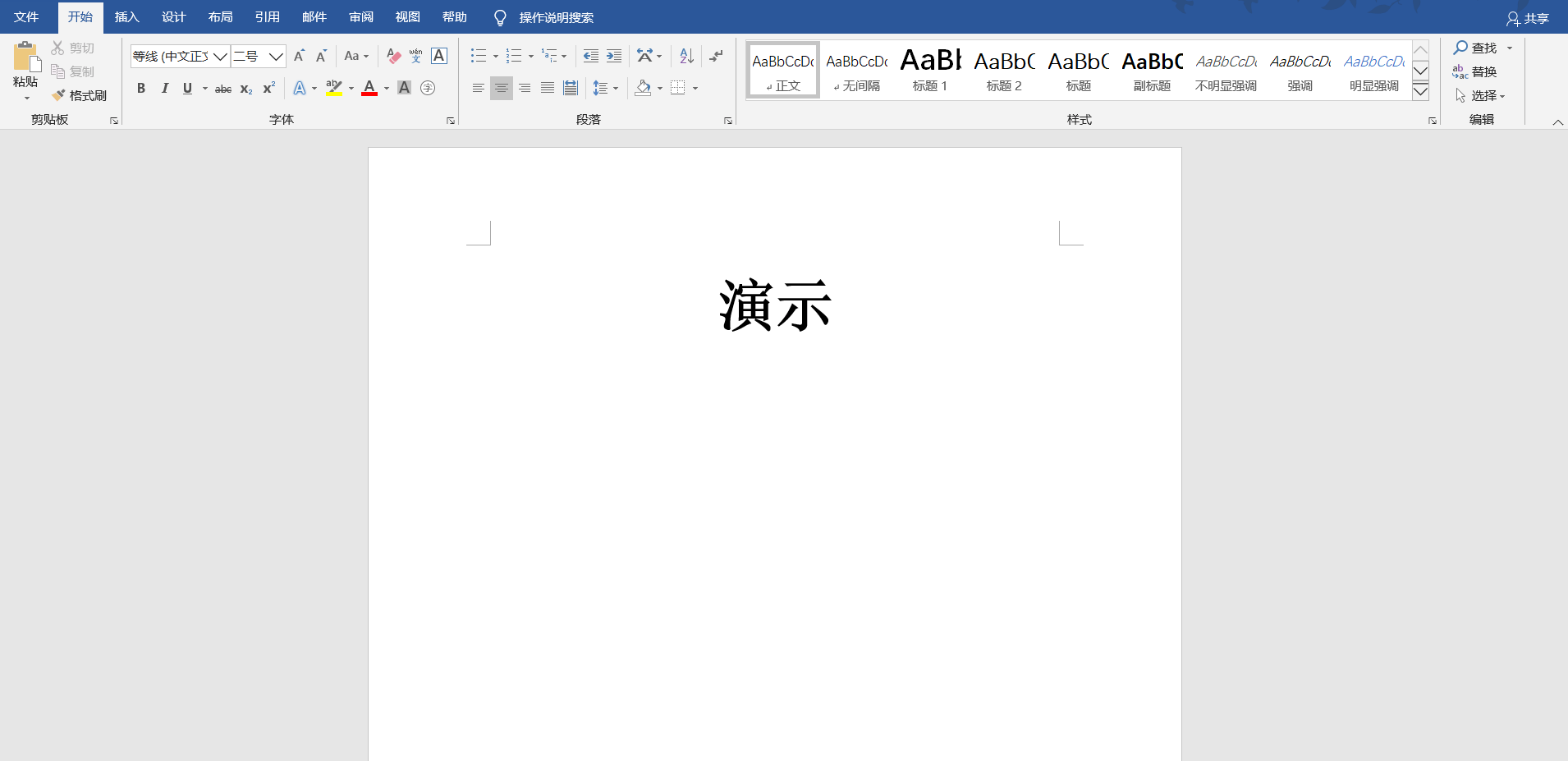Screen dimensions: 1568x761
Task: Sort text with the A-Z sort icon
Action: [687, 56]
